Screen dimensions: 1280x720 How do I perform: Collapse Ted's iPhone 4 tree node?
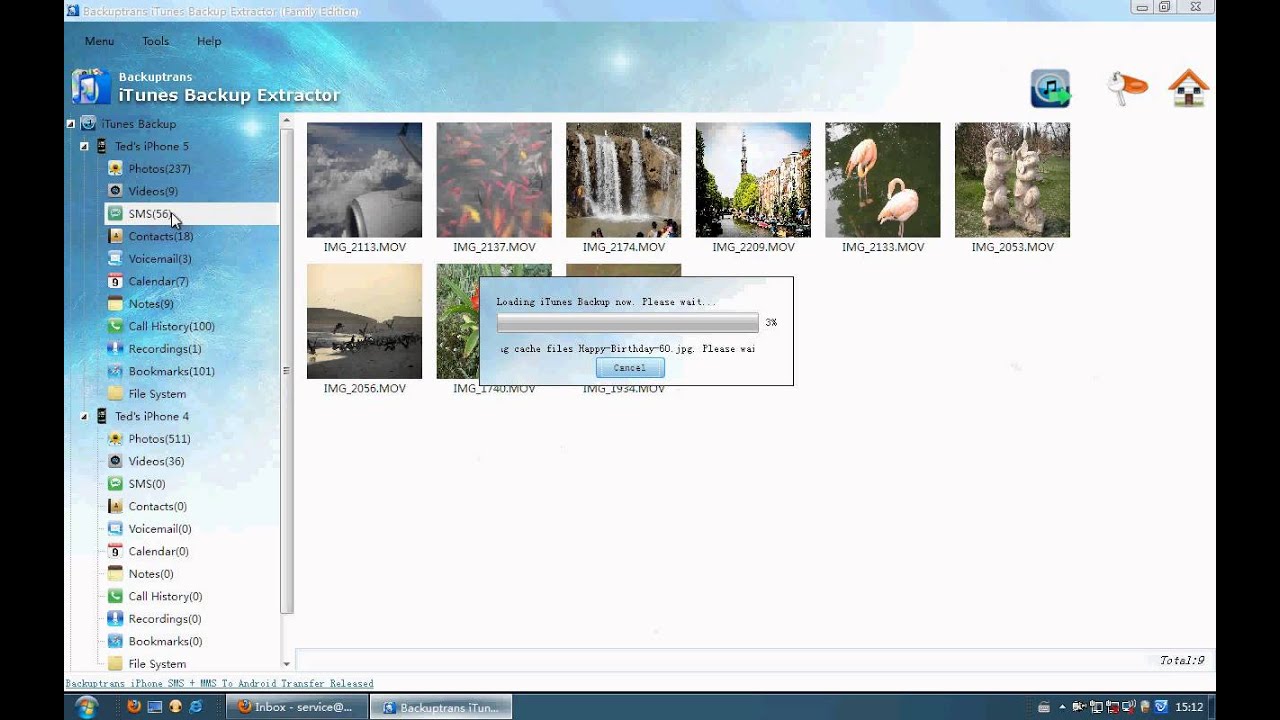pos(84,416)
